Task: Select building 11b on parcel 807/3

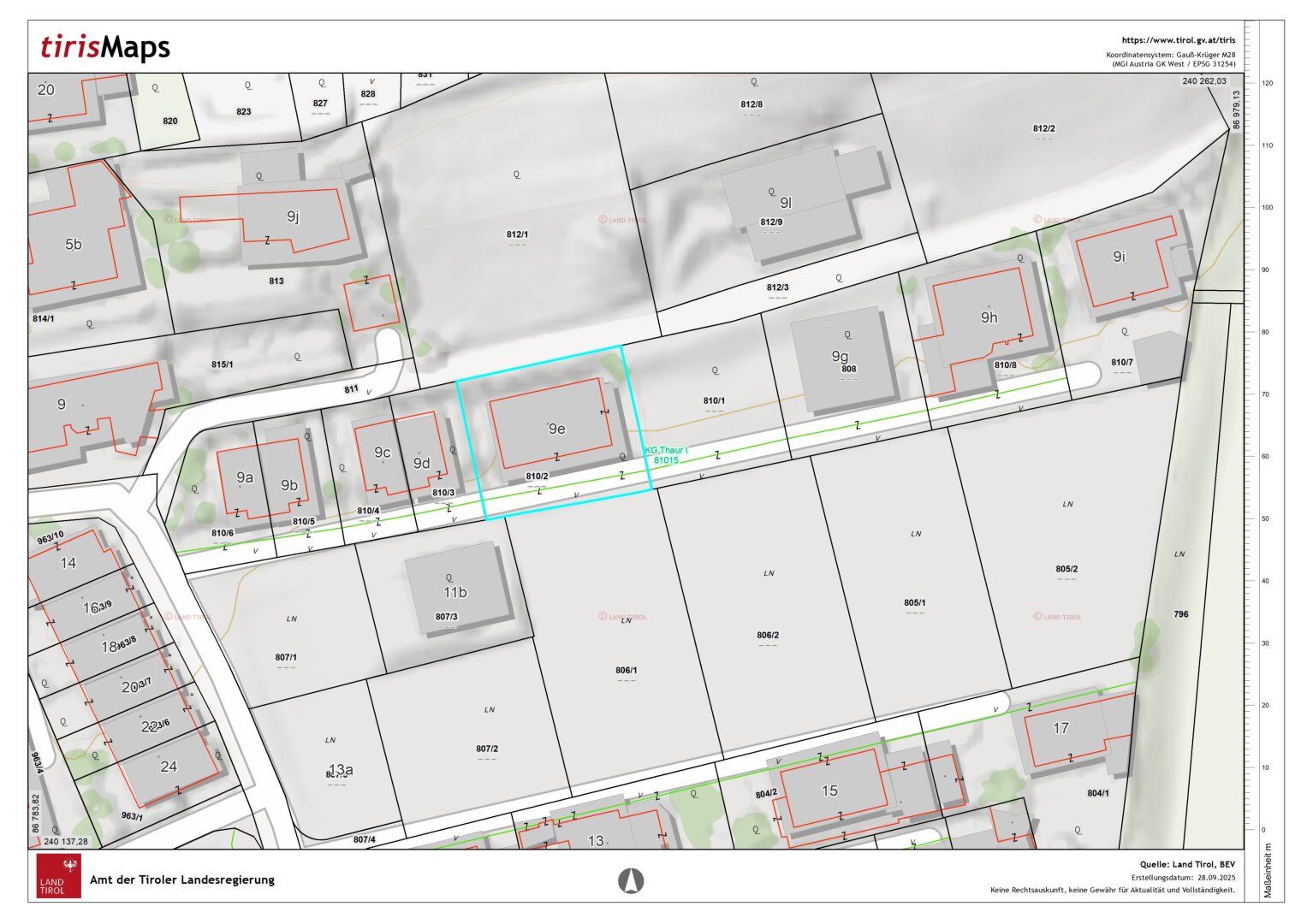Action: 454,592
